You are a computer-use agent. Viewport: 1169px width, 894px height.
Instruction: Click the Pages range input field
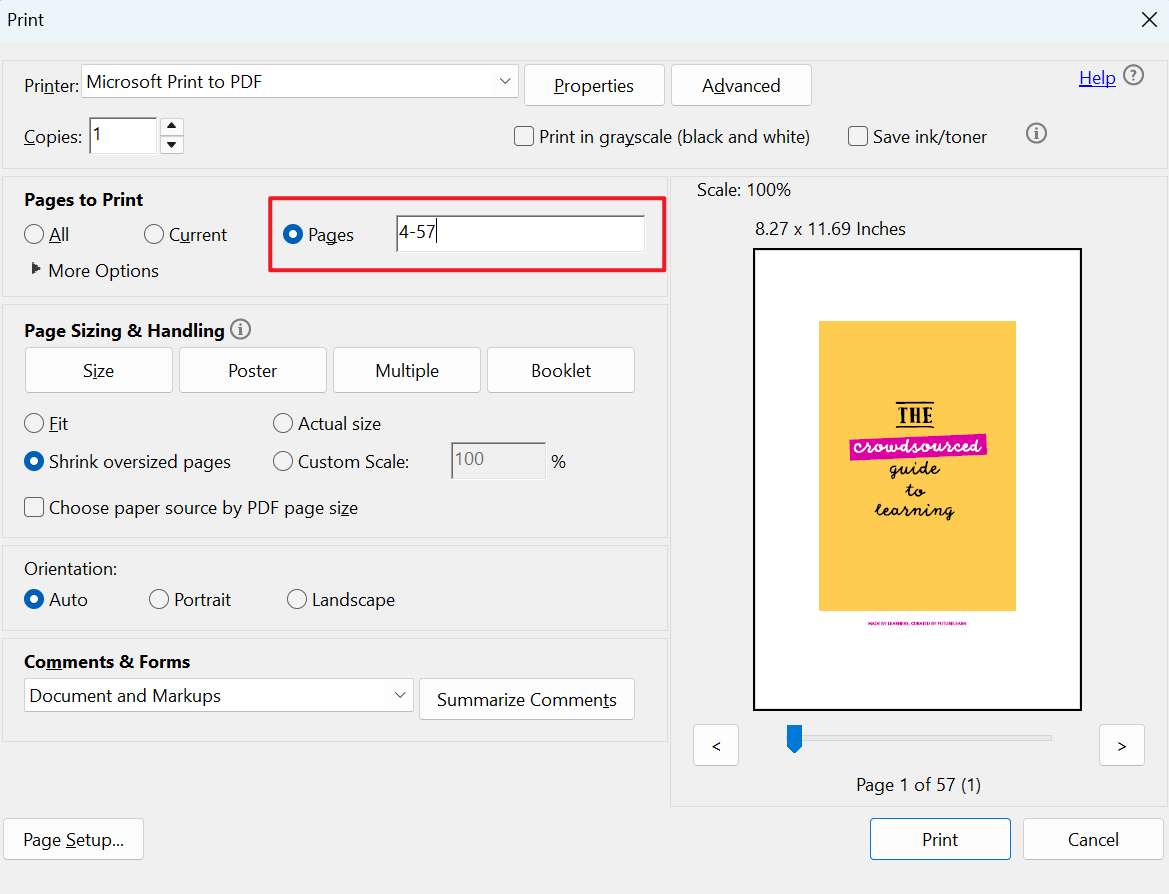pos(520,233)
